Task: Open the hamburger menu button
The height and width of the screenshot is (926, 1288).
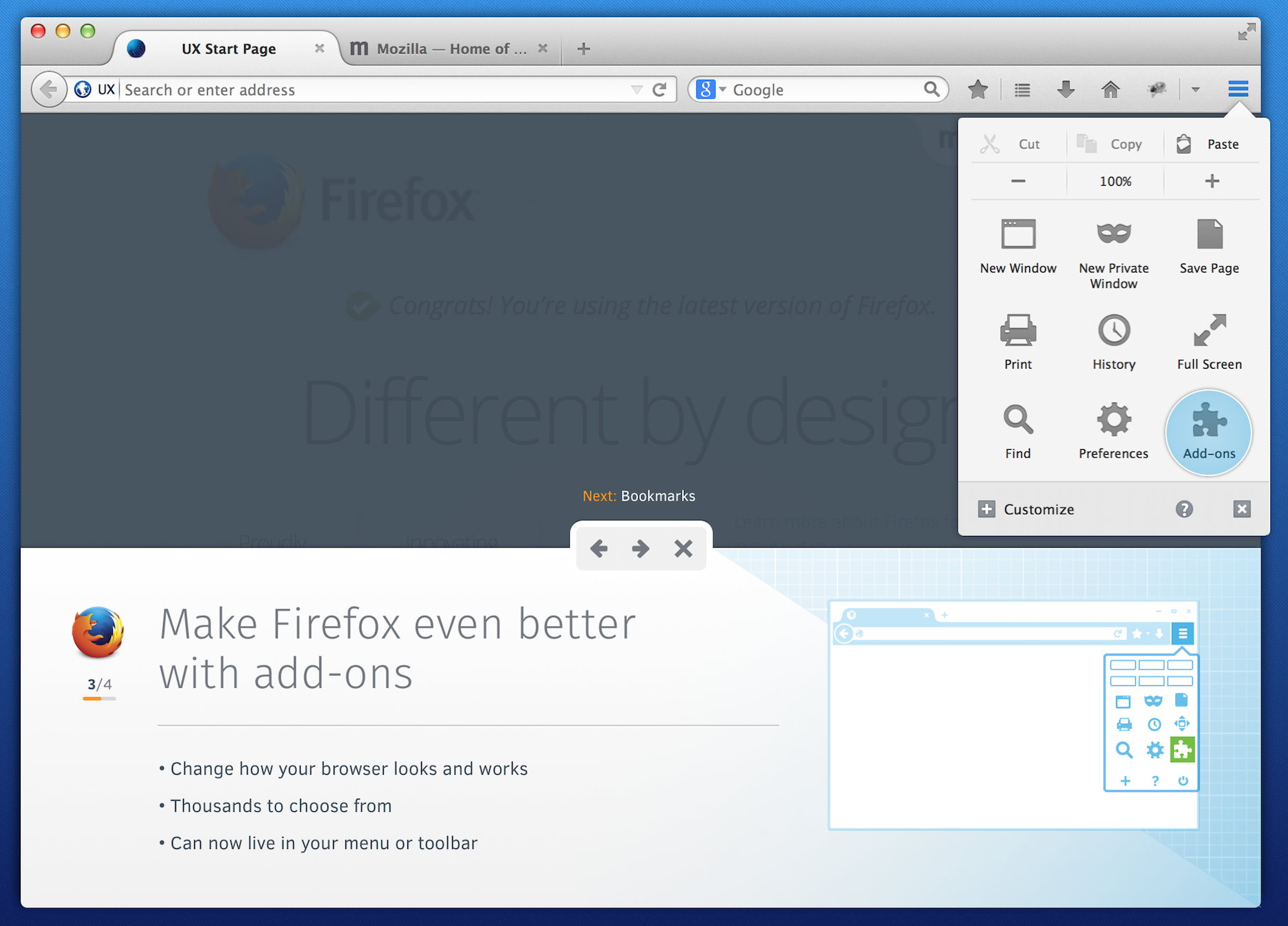Action: tap(1238, 89)
